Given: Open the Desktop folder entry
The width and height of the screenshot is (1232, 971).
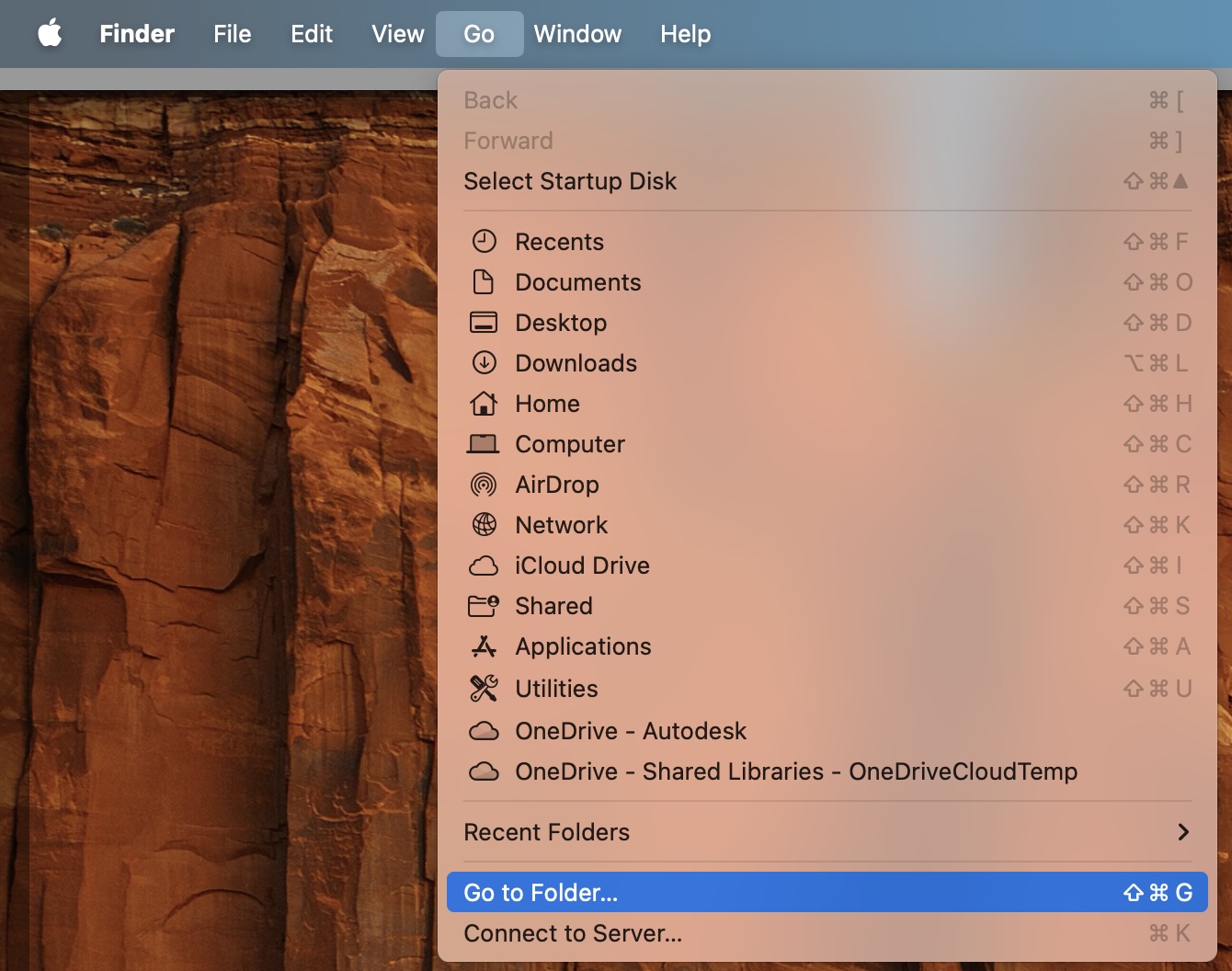Looking at the screenshot, I should point(561,323).
